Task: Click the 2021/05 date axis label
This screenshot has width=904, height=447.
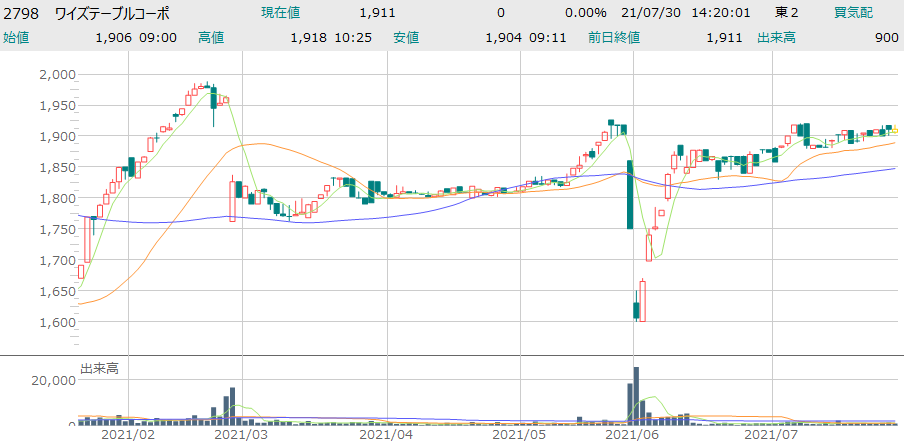Action: pyautogui.click(x=521, y=435)
